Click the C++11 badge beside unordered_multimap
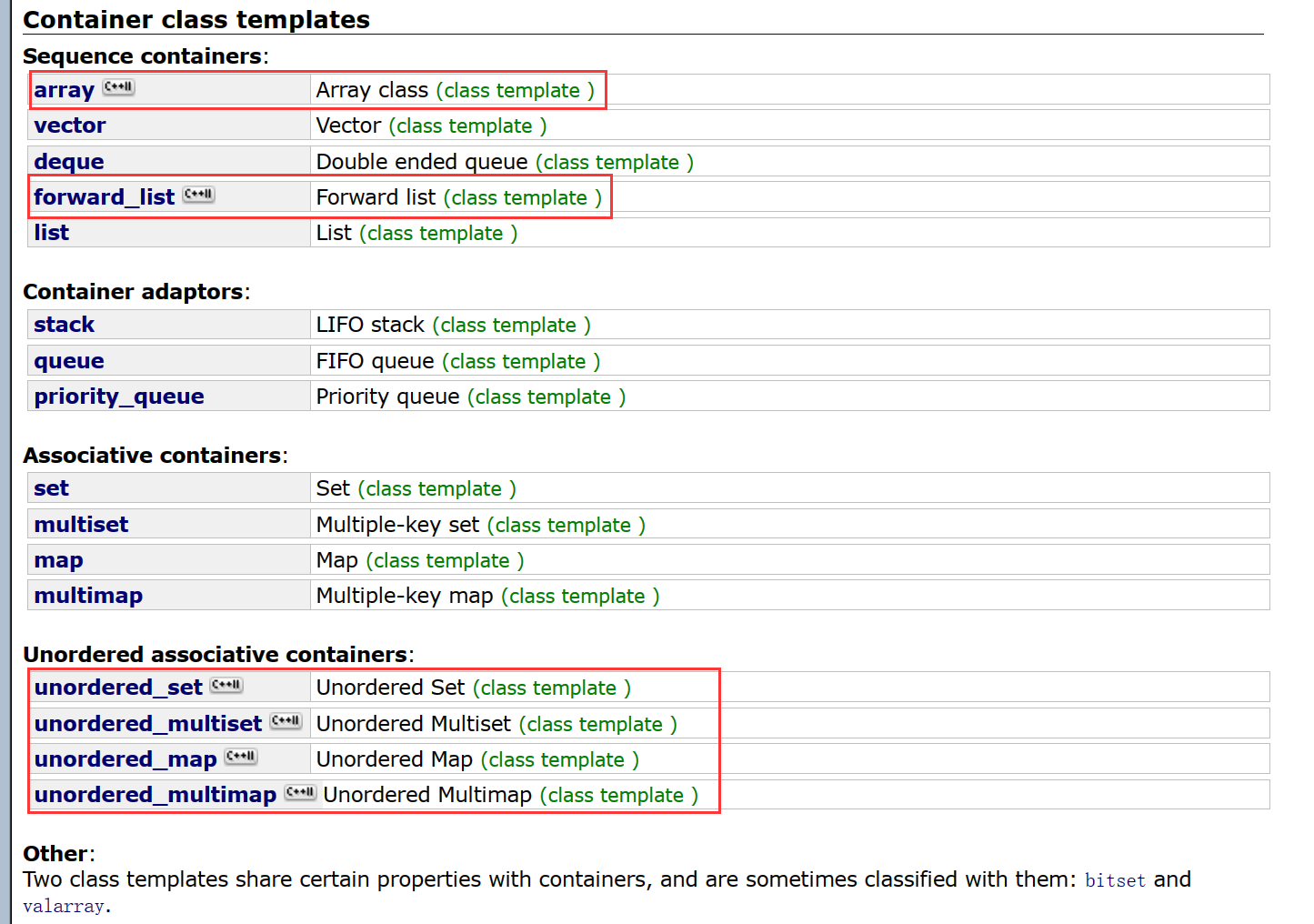1314x924 pixels. (300, 792)
